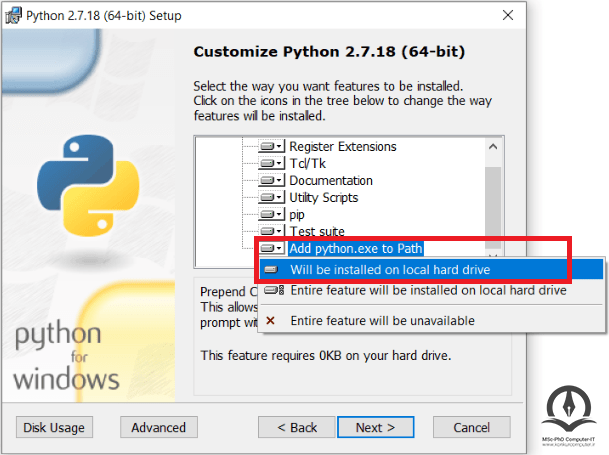The width and height of the screenshot is (609, 455).
Task: Click the feature list vertical scrollbar thumb
Action: [493, 207]
